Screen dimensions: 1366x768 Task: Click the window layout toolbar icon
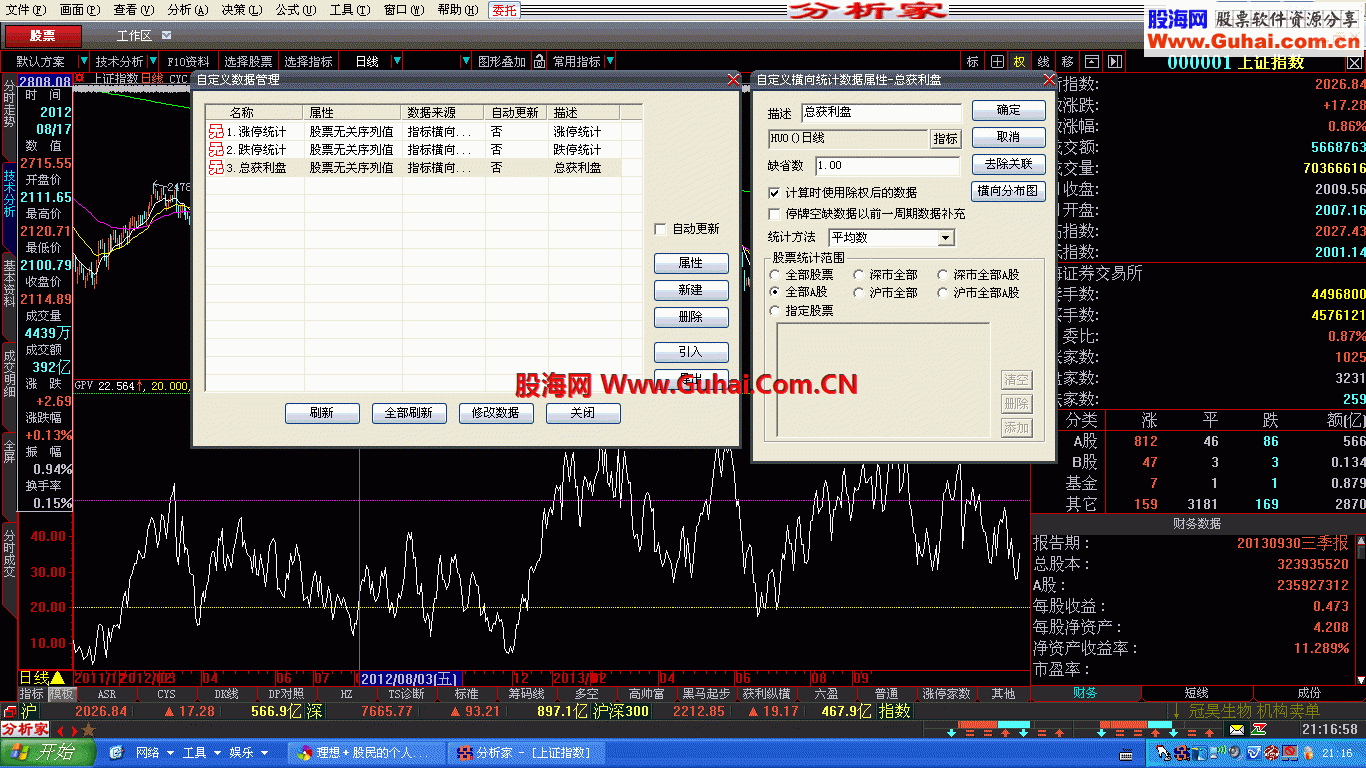pos(1092,62)
